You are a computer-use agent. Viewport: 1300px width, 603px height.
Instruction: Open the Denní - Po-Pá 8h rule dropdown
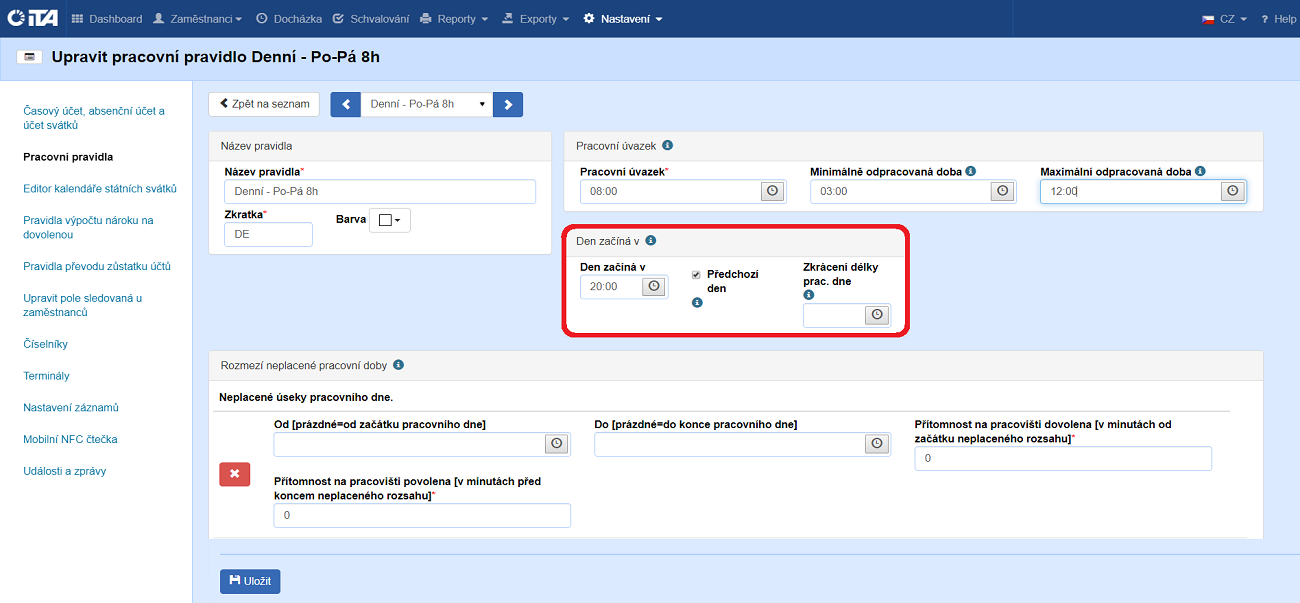(427, 104)
